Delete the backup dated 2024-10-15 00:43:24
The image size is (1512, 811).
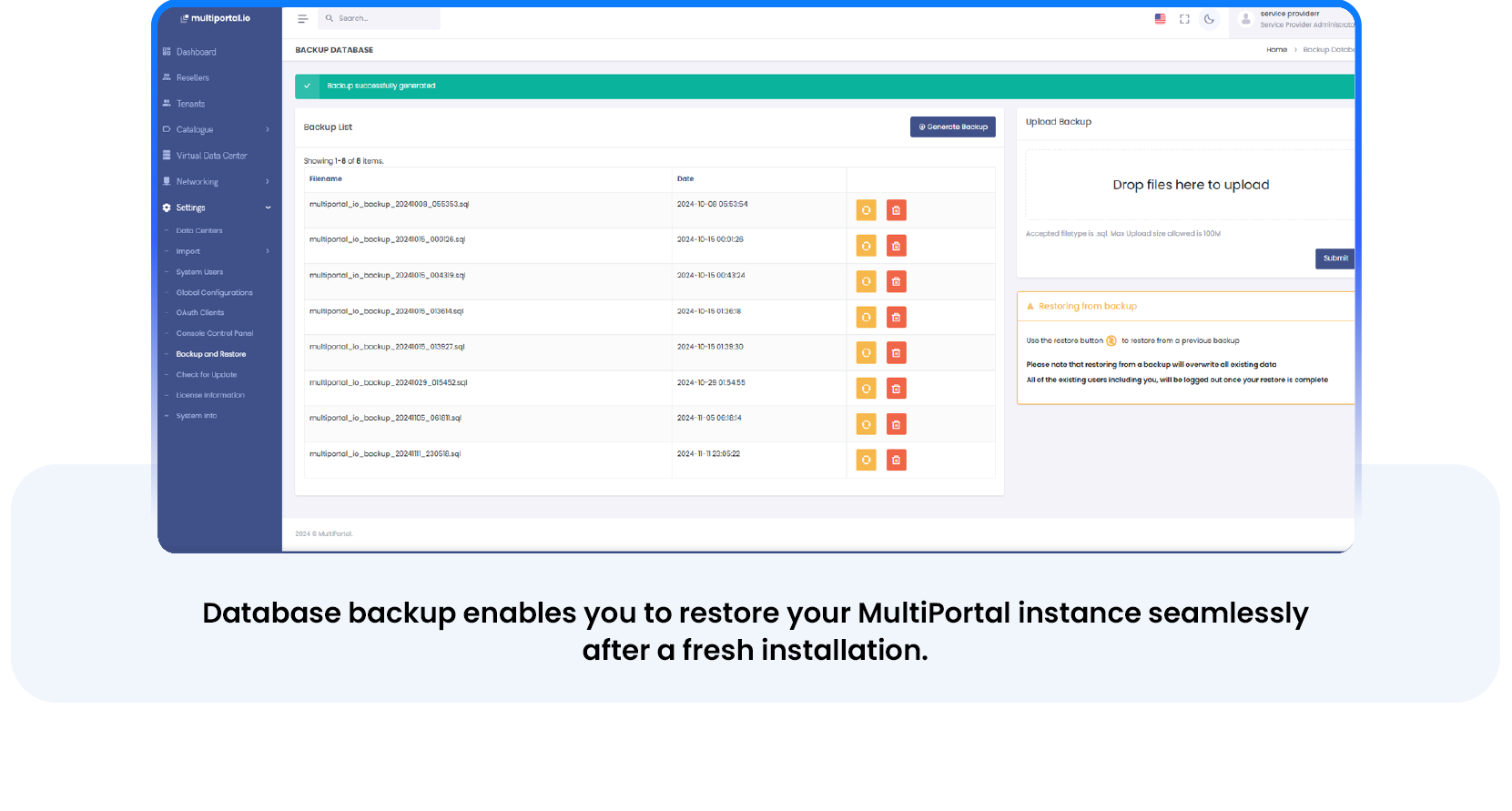tap(897, 281)
